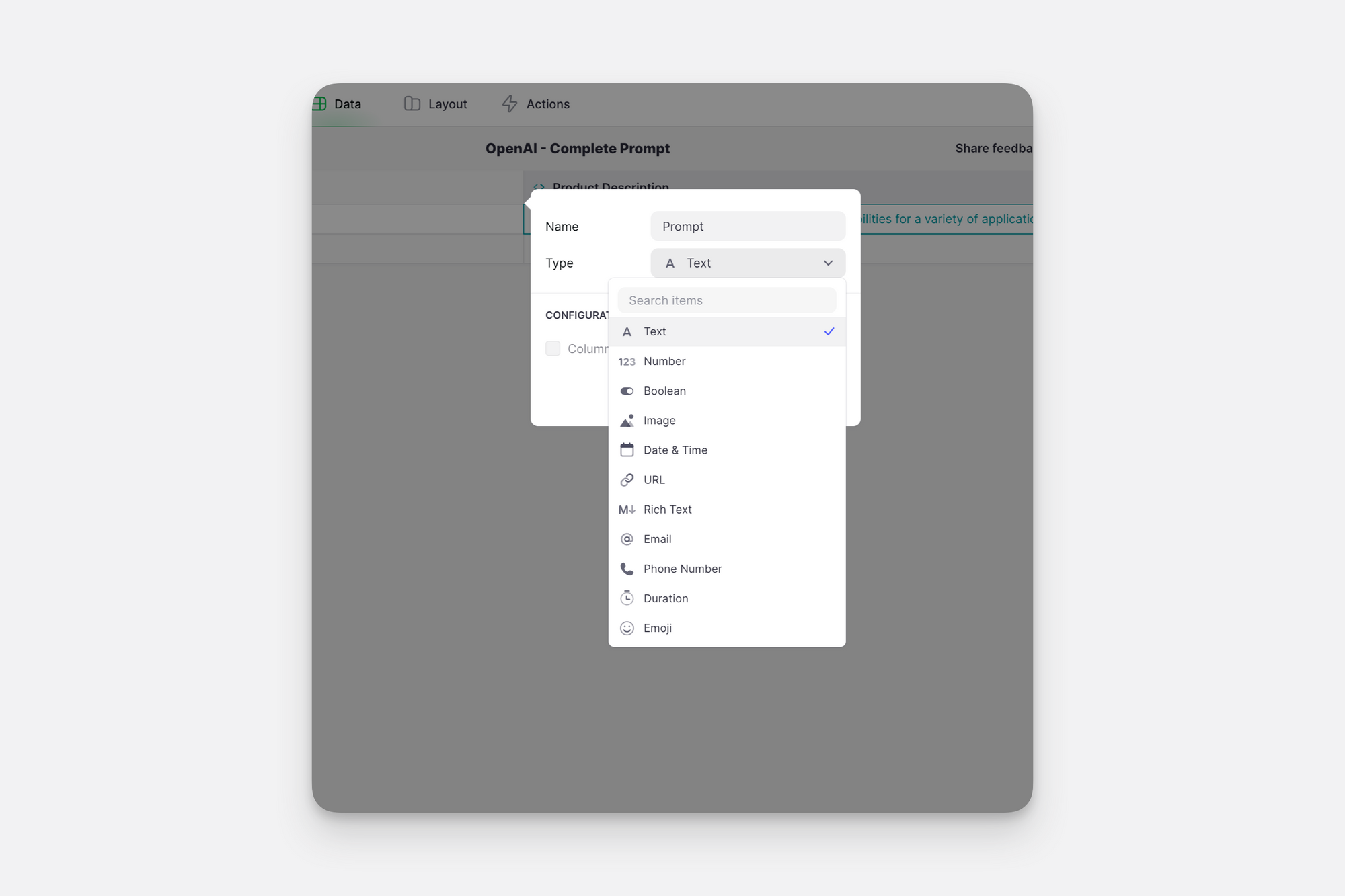Image resolution: width=1345 pixels, height=896 pixels.
Task: Click the Name field containing Prompt
Action: [x=747, y=227]
